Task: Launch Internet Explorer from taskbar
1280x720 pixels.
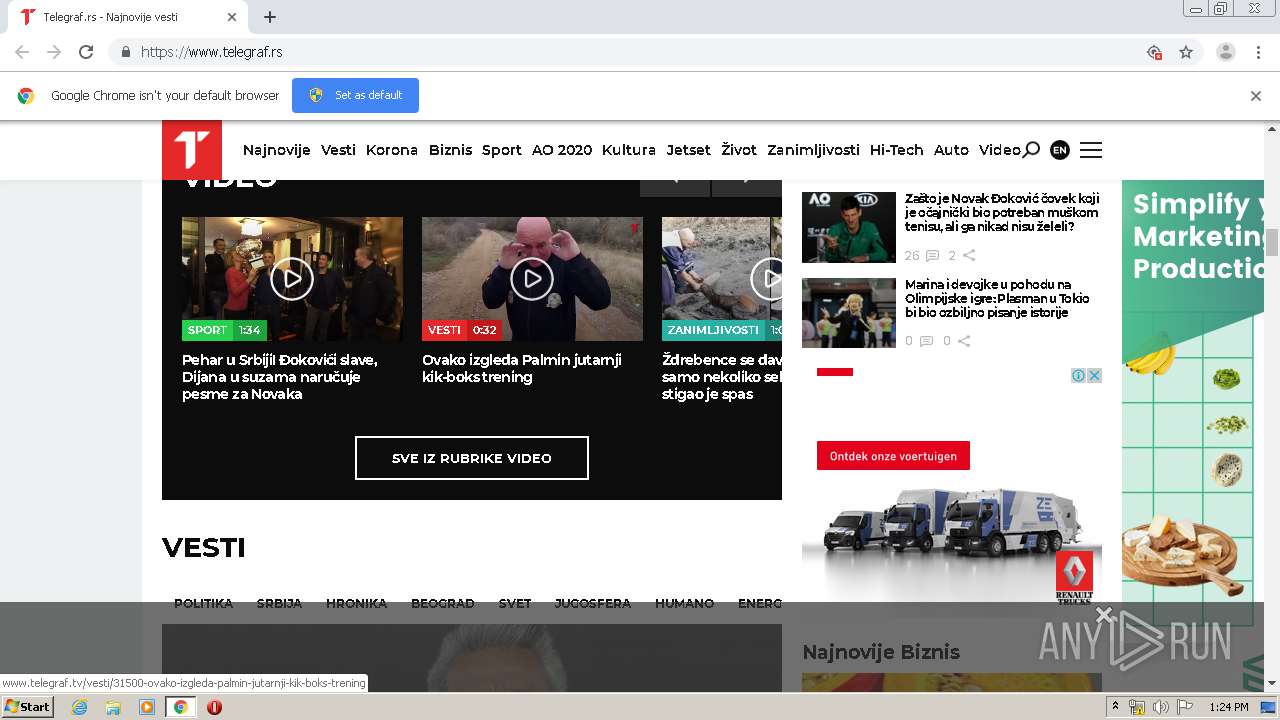Action: click(79, 707)
